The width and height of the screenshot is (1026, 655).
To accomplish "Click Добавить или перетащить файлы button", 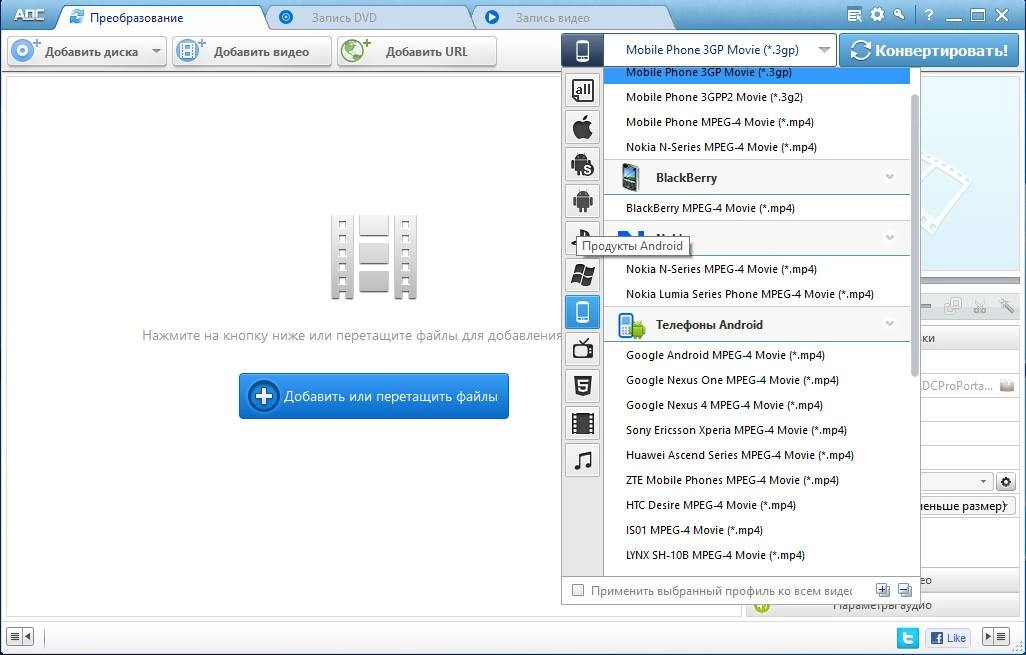I will 374,396.
